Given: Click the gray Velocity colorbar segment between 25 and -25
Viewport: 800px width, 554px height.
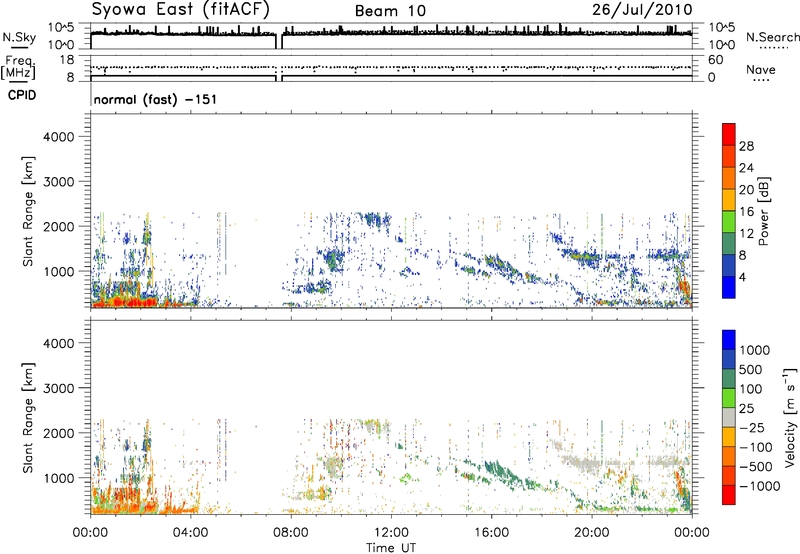Looking at the screenshot, I should [729, 417].
